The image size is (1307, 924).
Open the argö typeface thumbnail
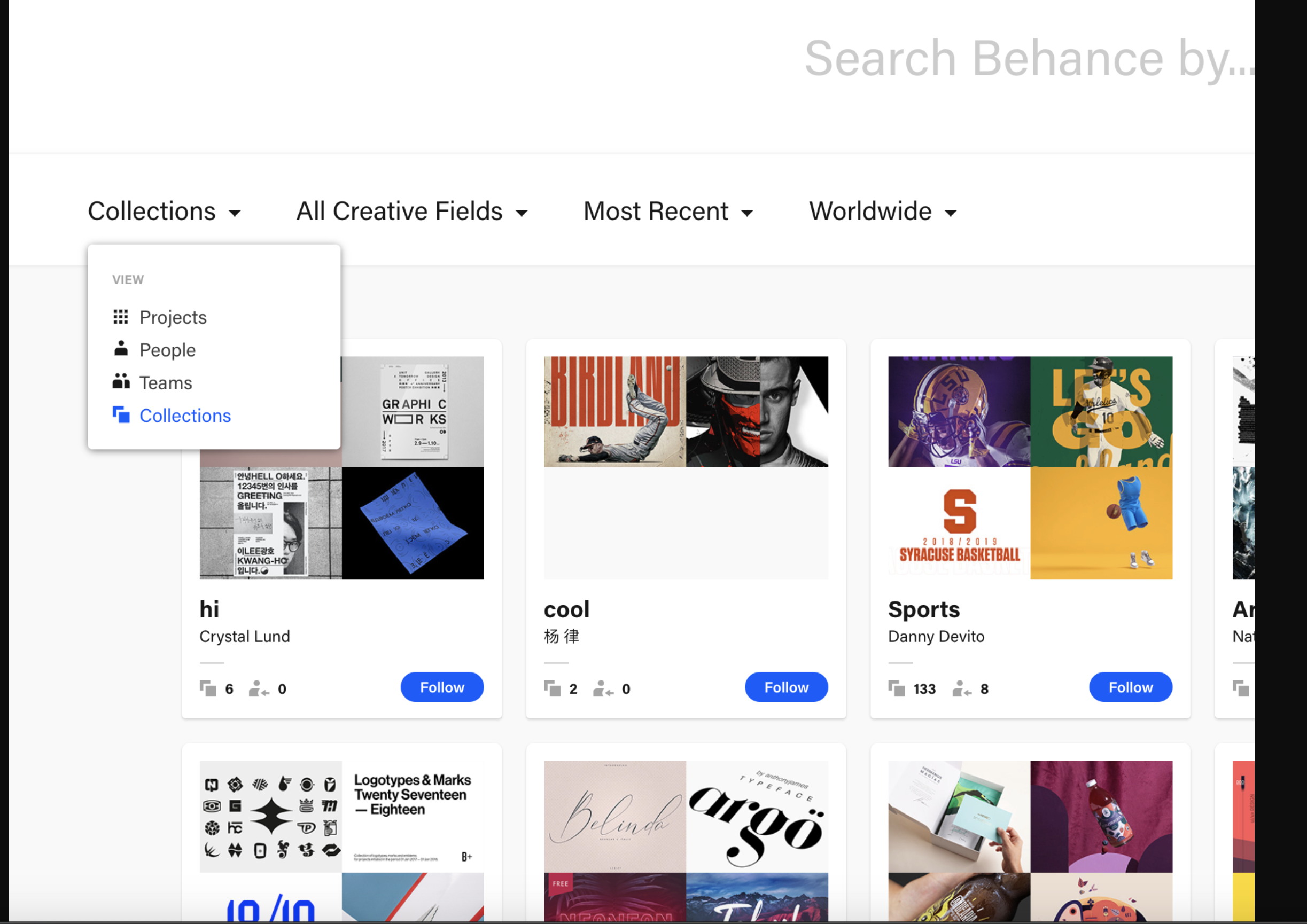(x=757, y=817)
